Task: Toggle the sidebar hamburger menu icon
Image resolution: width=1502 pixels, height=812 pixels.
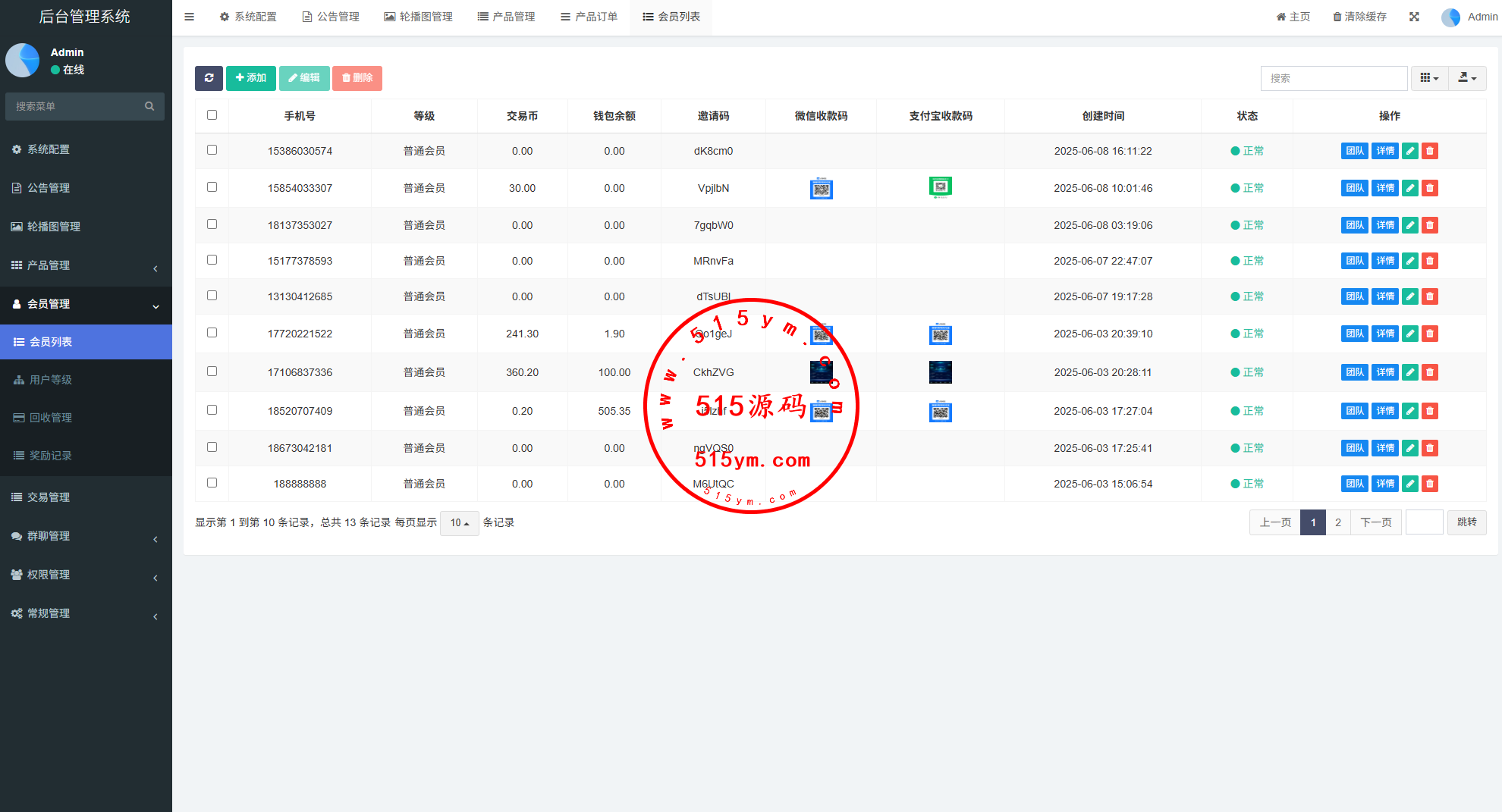Action: [190, 17]
